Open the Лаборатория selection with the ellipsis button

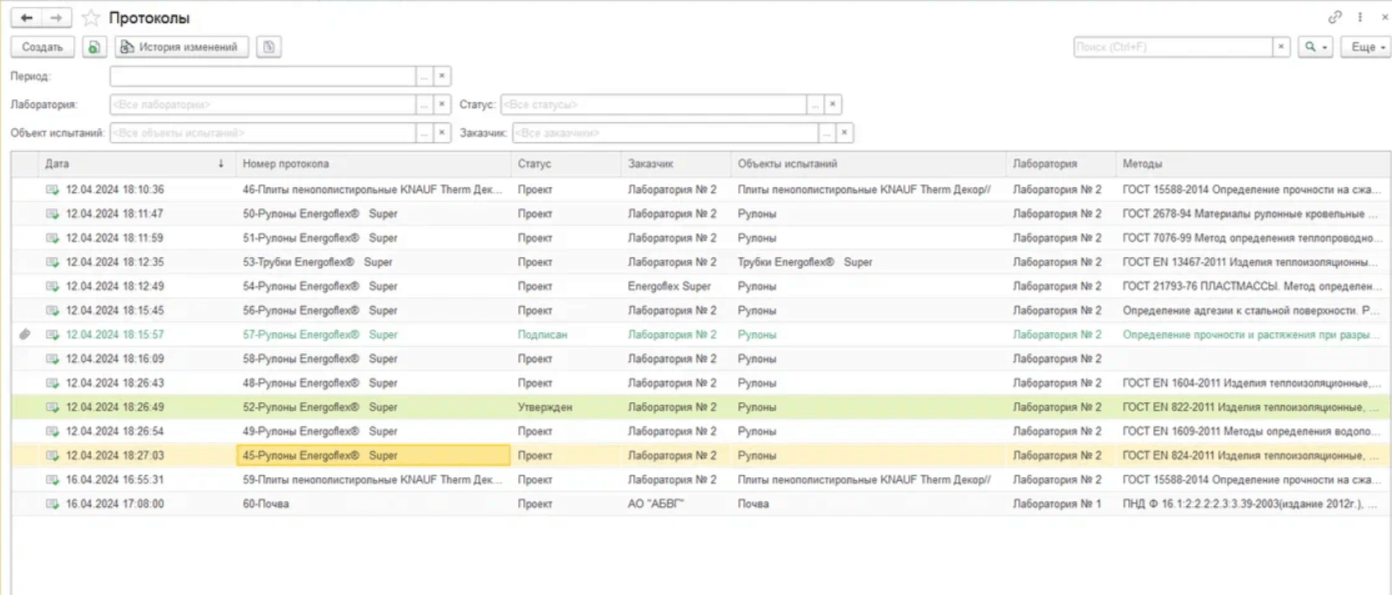pyautogui.click(x=424, y=105)
